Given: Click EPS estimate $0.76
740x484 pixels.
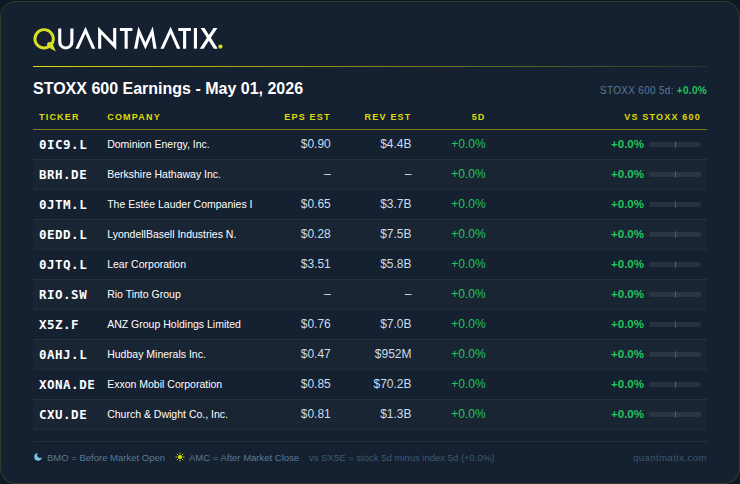Looking at the screenshot, I should 315,324.
